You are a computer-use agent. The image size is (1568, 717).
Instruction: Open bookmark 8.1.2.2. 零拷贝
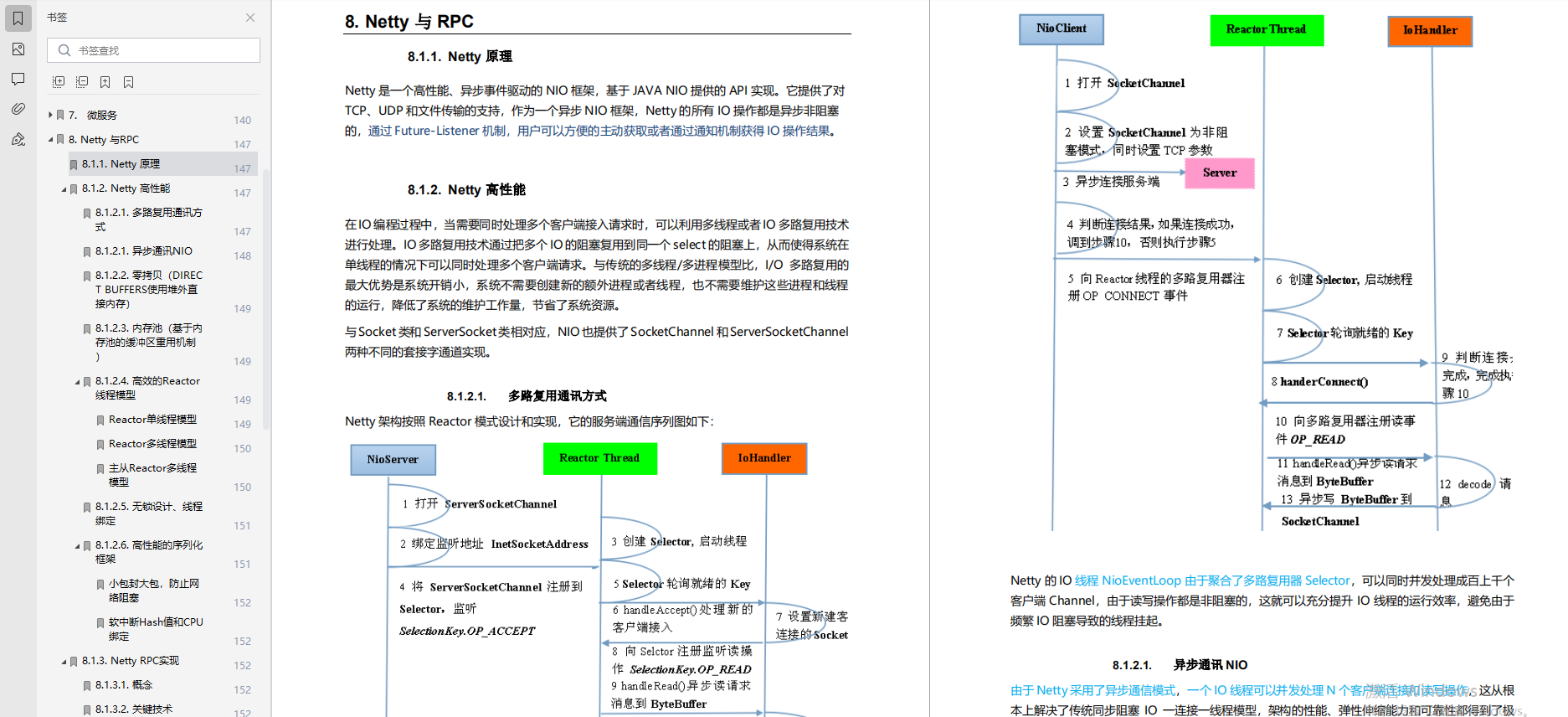coord(148,289)
